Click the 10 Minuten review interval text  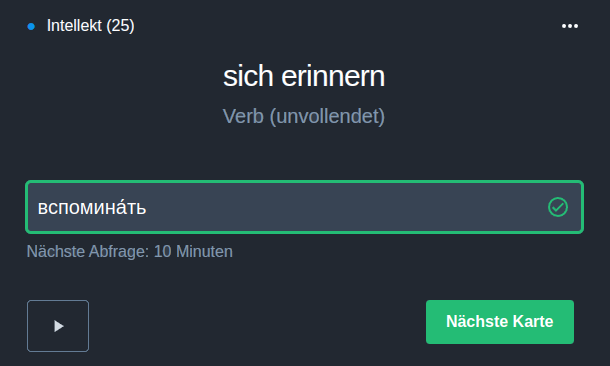pos(193,251)
